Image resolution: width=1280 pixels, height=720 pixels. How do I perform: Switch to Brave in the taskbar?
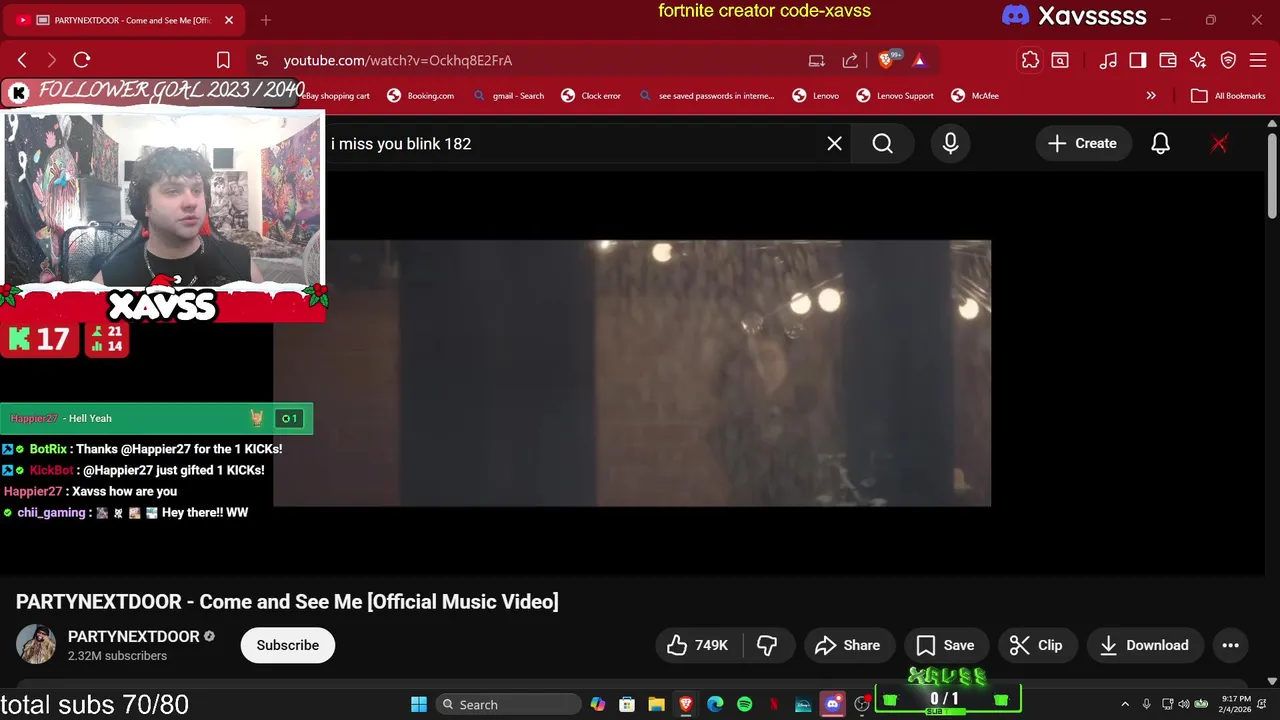[686, 704]
